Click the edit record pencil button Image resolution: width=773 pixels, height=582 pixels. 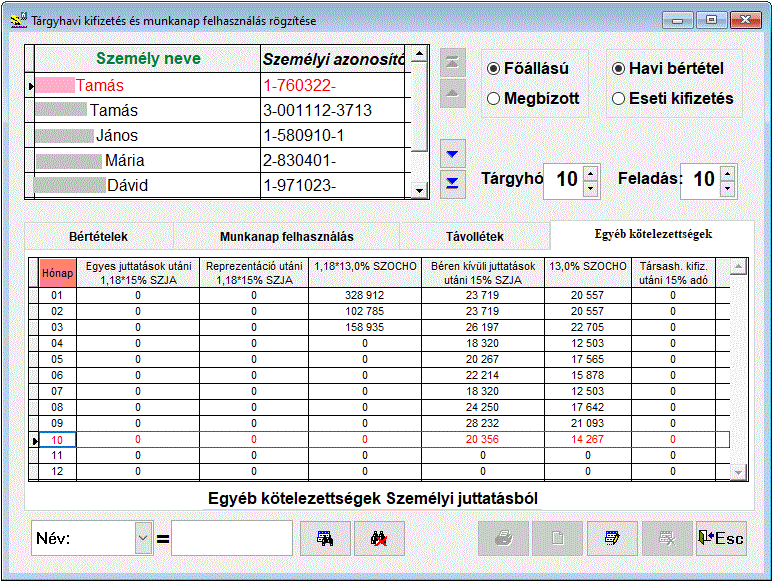coord(612,539)
